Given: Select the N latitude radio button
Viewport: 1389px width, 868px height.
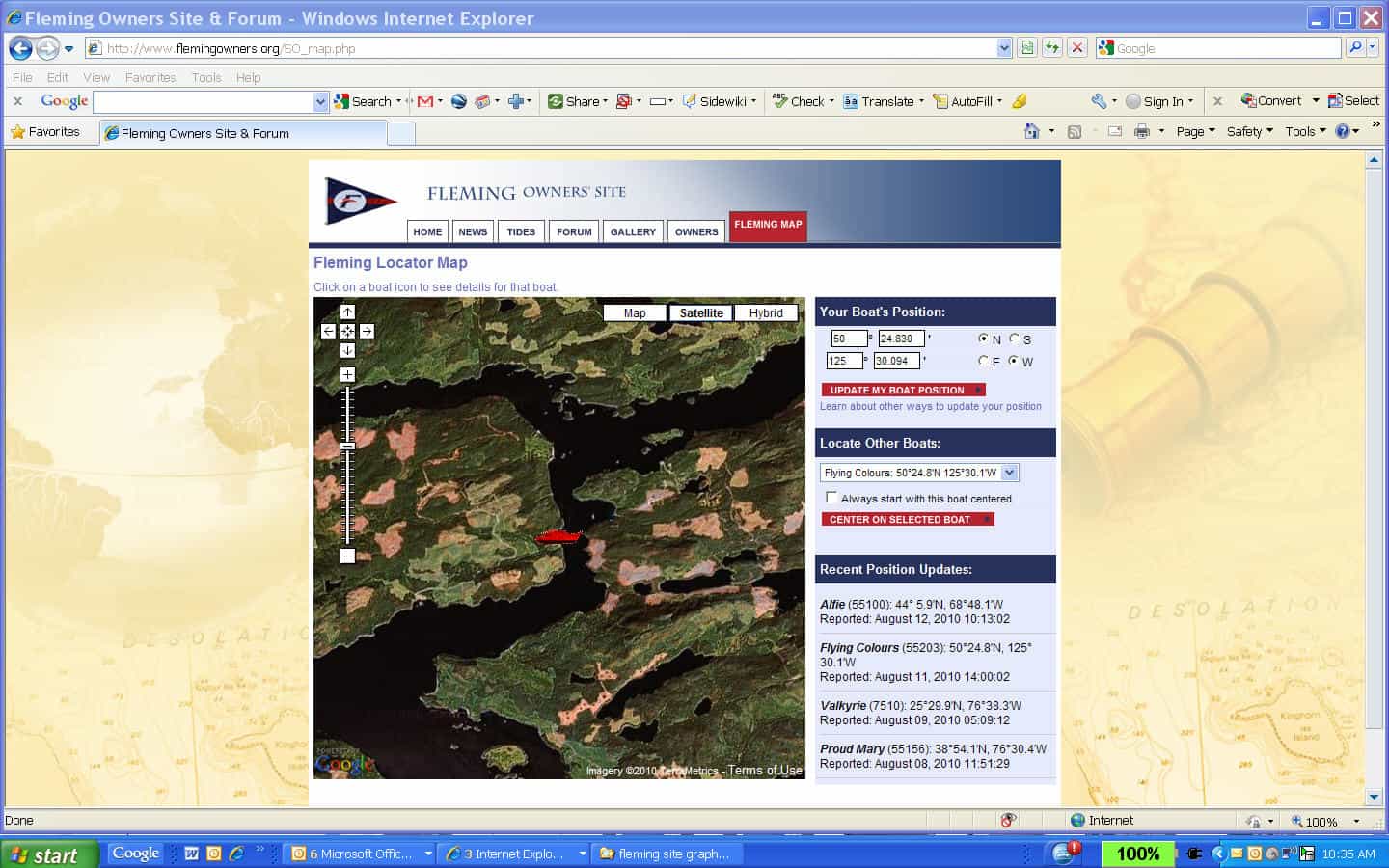Looking at the screenshot, I should pyautogui.click(x=983, y=339).
